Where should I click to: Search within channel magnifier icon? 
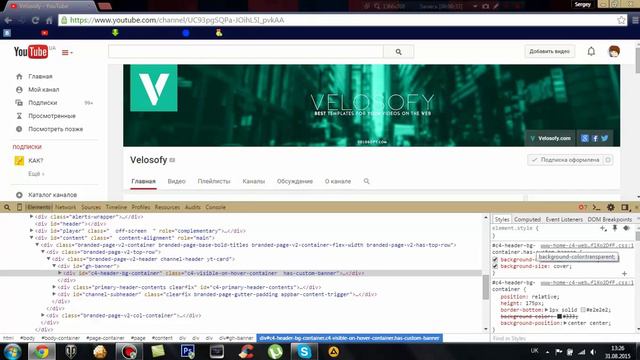click(x=367, y=181)
